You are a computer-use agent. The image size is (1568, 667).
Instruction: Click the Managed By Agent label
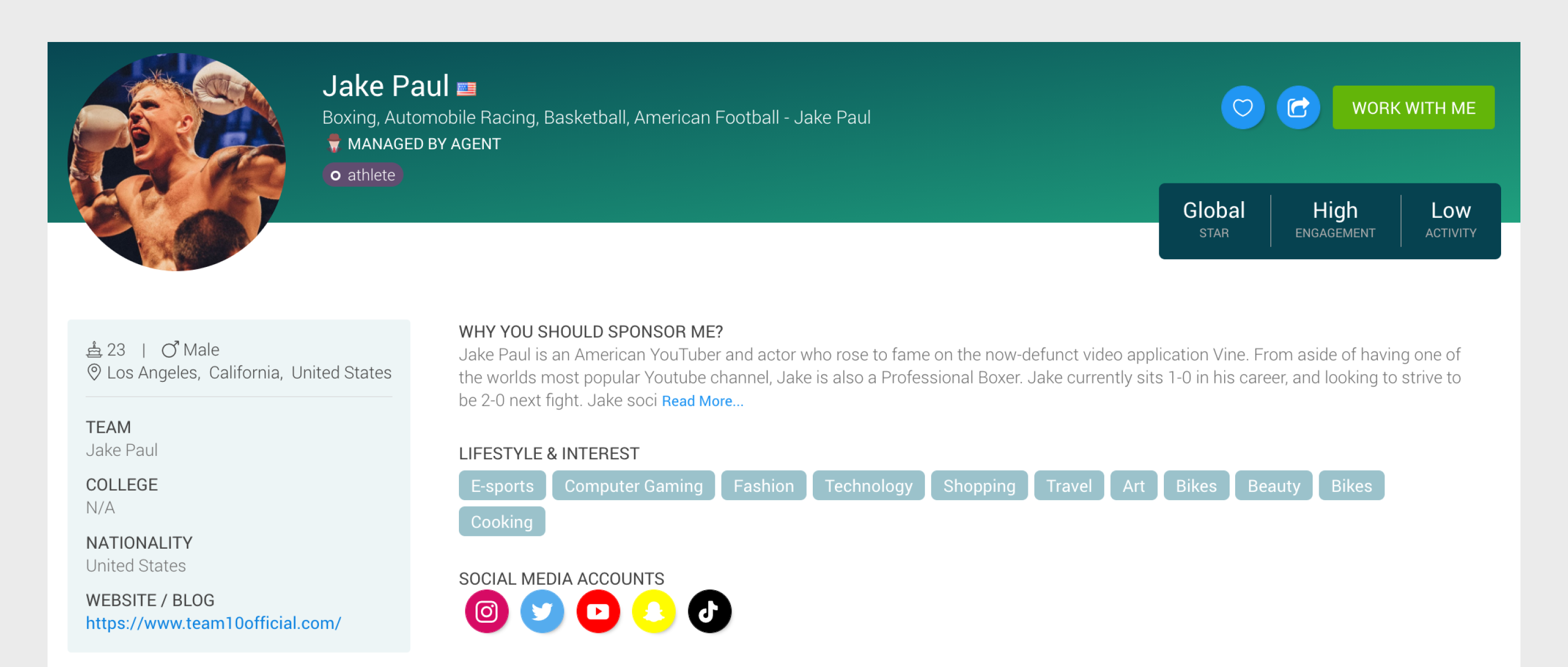click(x=423, y=144)
